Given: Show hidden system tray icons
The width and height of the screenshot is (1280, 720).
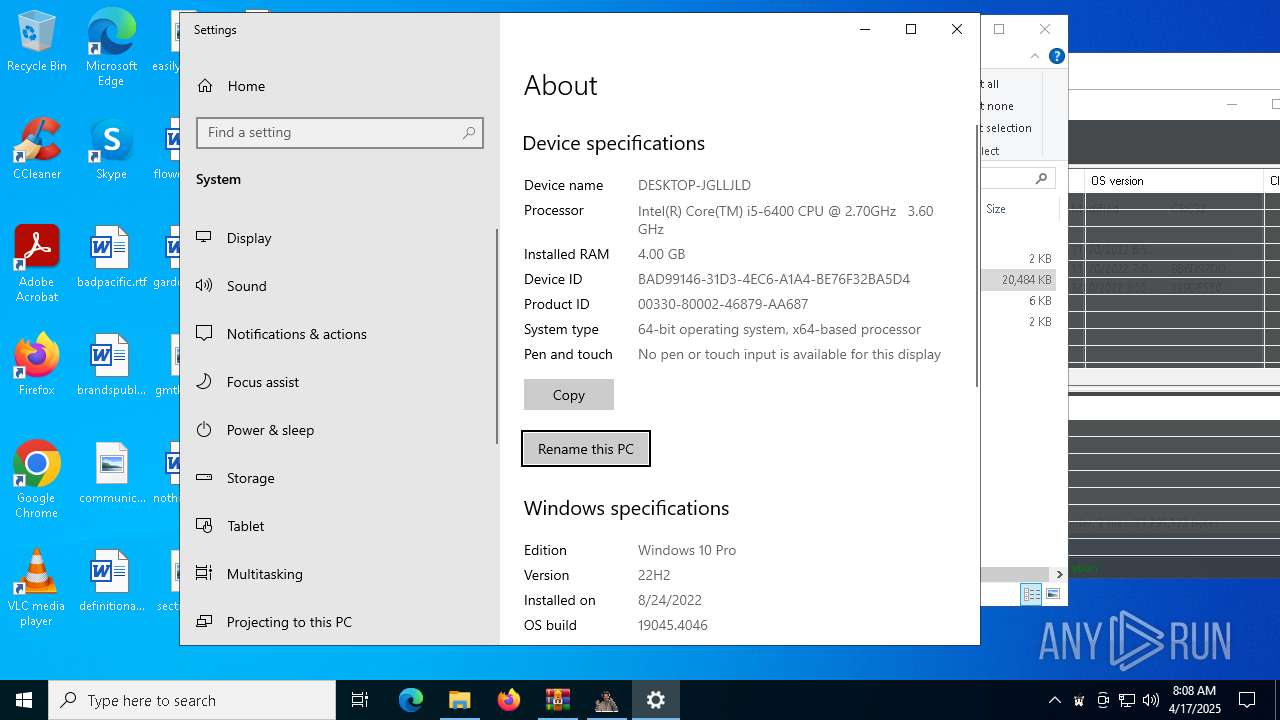Looking at the screenshot, I should [1054, 700].
